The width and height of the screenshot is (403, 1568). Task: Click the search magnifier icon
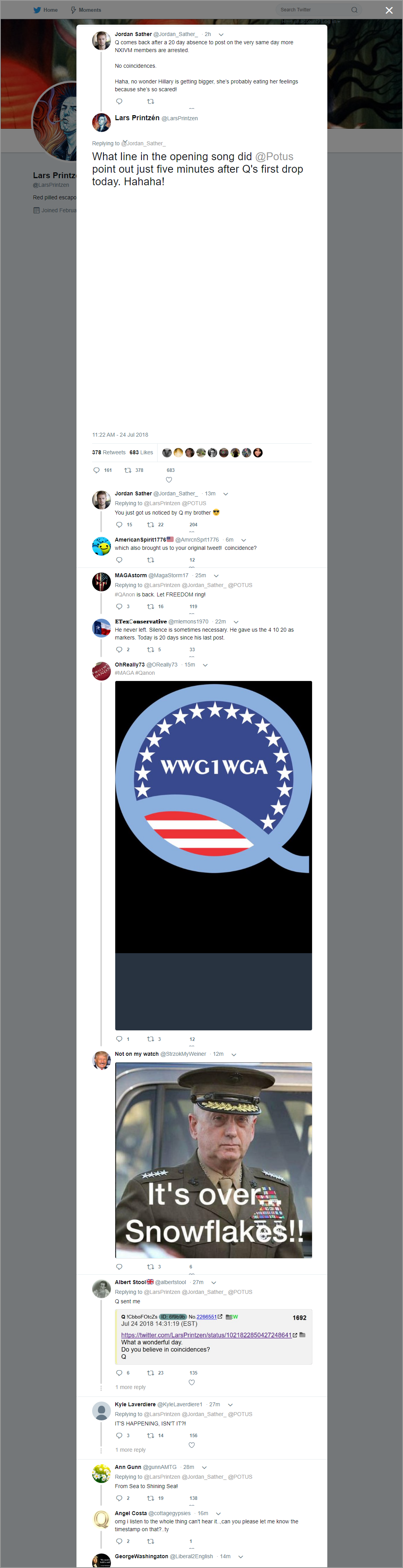[354, 10]
